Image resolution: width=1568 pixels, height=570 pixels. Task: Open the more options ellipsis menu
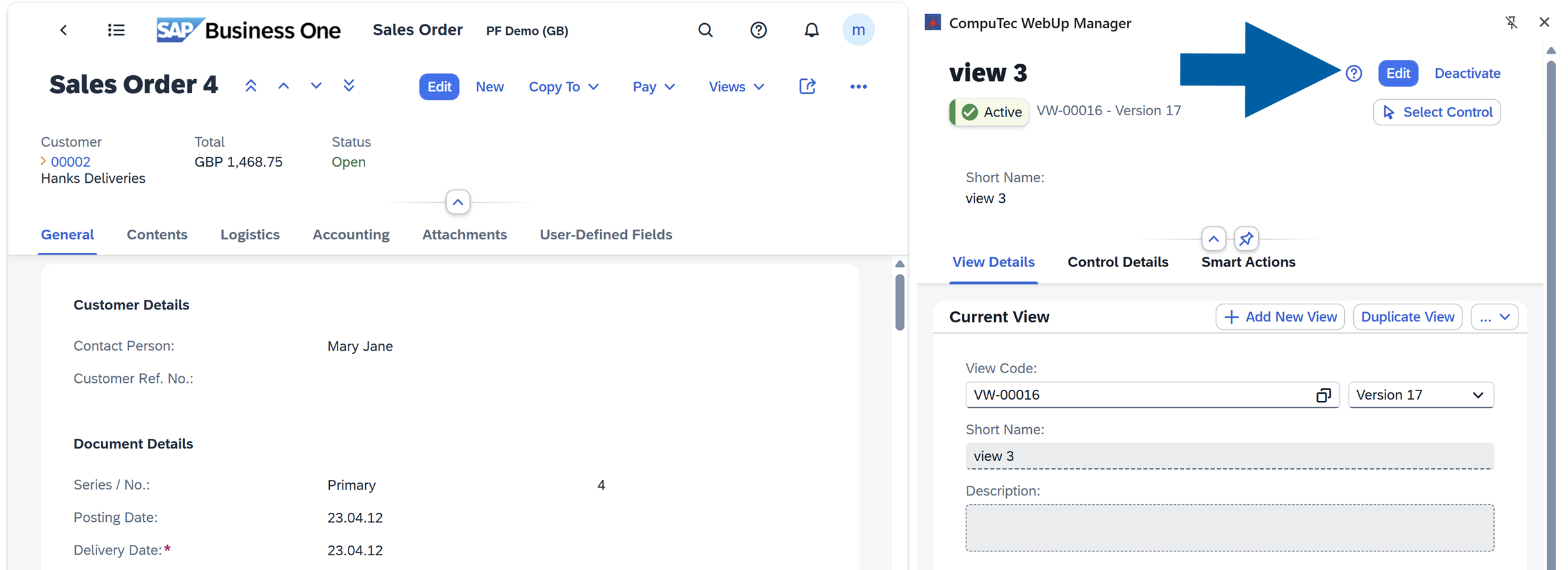click(858, 86)
